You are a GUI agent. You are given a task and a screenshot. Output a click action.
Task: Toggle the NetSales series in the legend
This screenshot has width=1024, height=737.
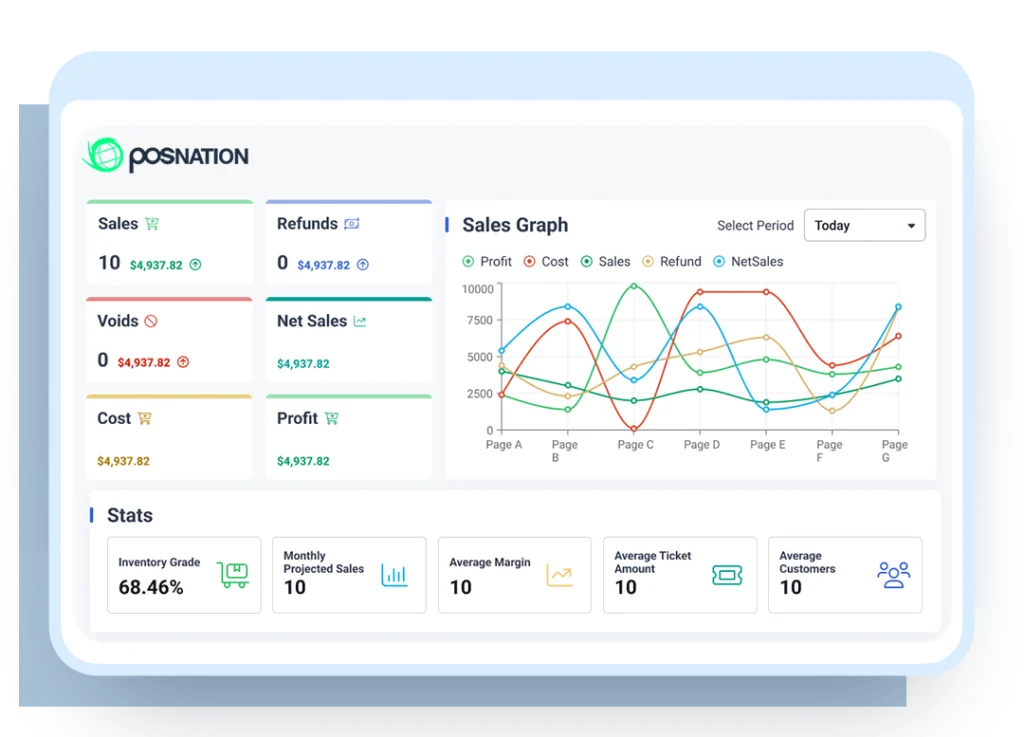[748, 262]
